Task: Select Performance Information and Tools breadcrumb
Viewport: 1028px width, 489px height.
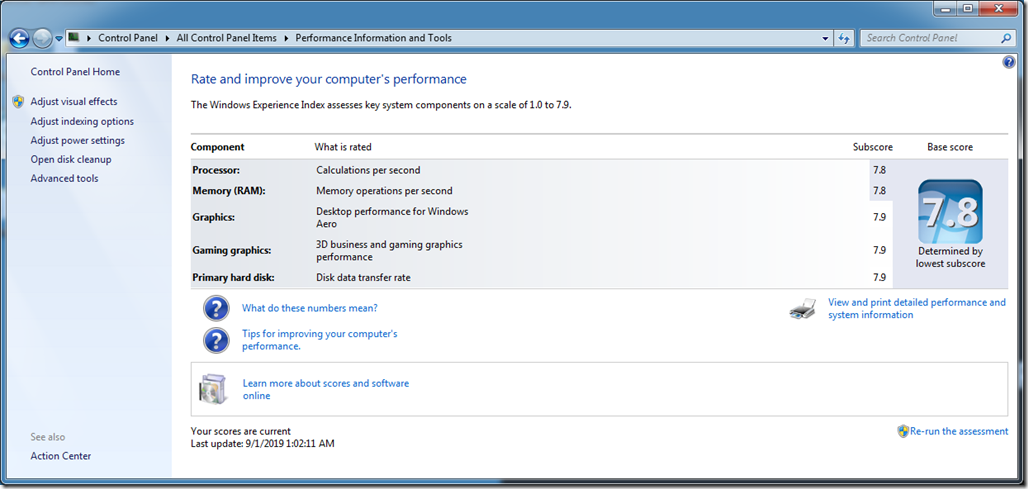Action: 373,38
